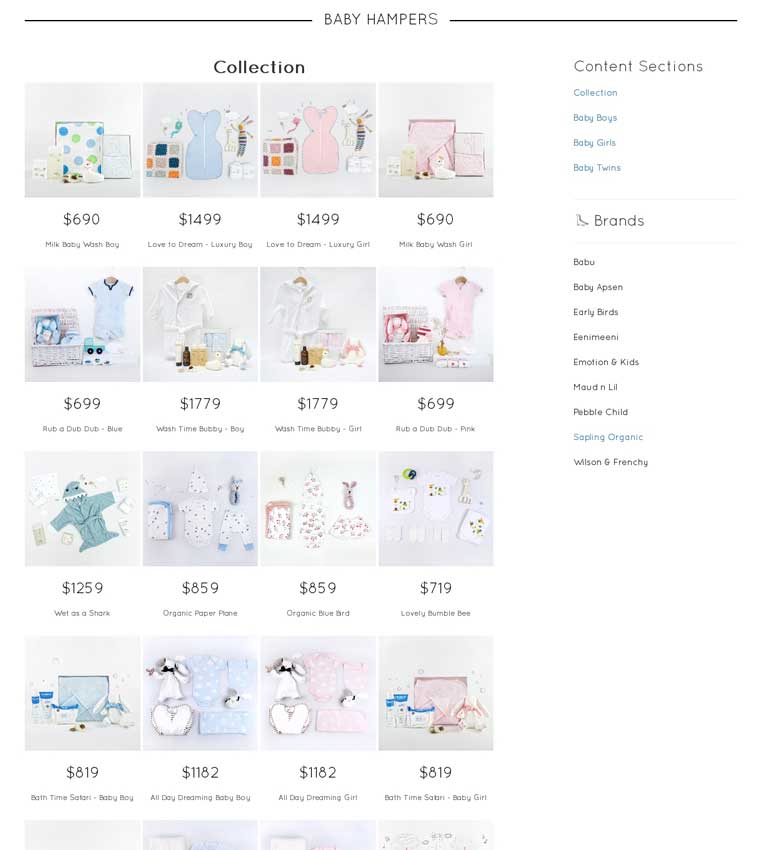Open the Baby Twins section link
This screenshot has width=768, height=850.
pyautogui.click(x=597, y=168)
